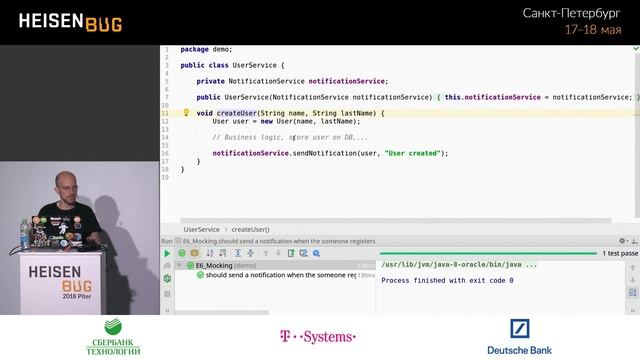Click the "User created" string literal

412,153
